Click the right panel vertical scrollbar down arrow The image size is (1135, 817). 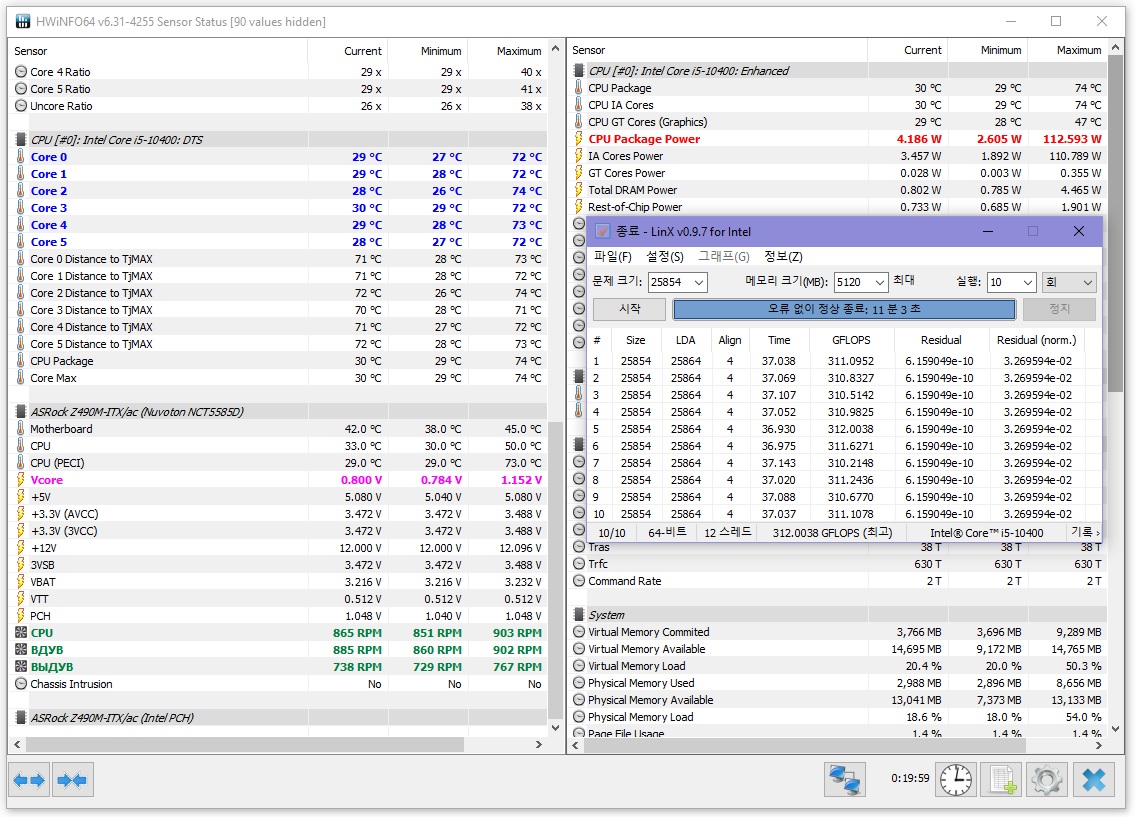coord(1115,729)
